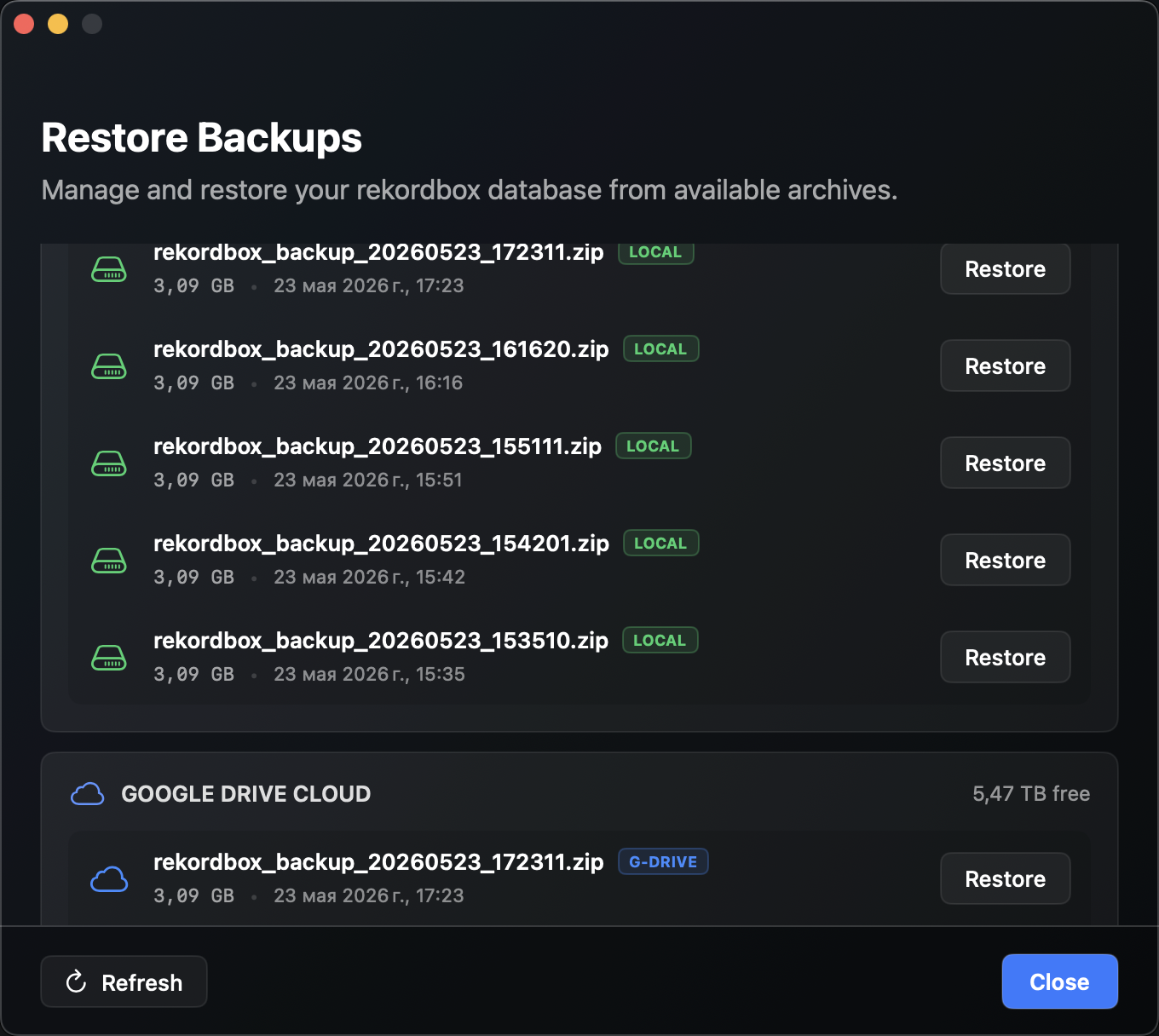The image size is (1159, 1036).
Task: Click the drive icon for rekordbox_backup_20260523_155111.zip
Action: tap(109, 463)
